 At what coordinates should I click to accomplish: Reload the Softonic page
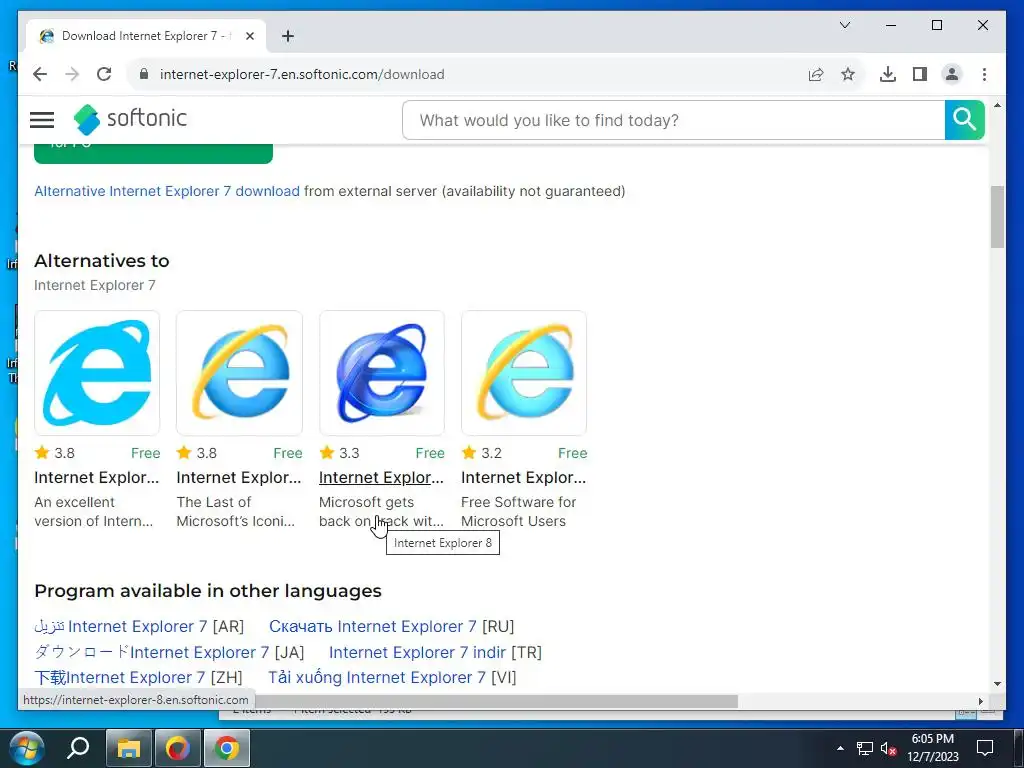[x=104, y=74]
